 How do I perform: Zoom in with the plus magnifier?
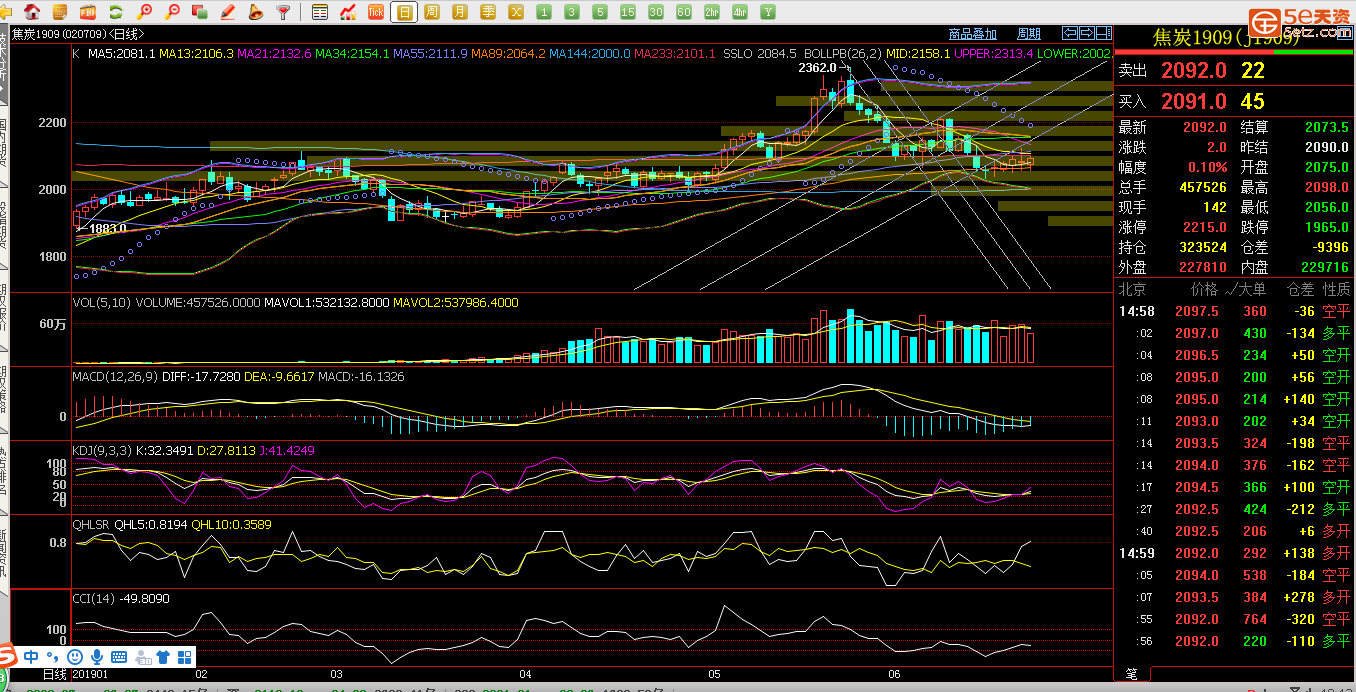coord(145,12)
